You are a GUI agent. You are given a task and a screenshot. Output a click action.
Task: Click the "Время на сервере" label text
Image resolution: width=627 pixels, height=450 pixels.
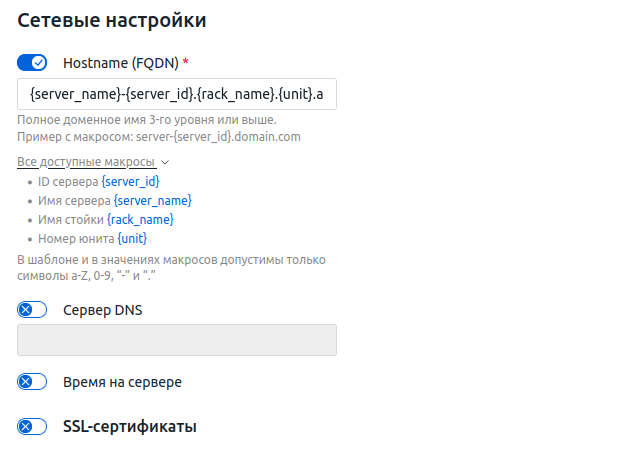(x=122, y=382)
